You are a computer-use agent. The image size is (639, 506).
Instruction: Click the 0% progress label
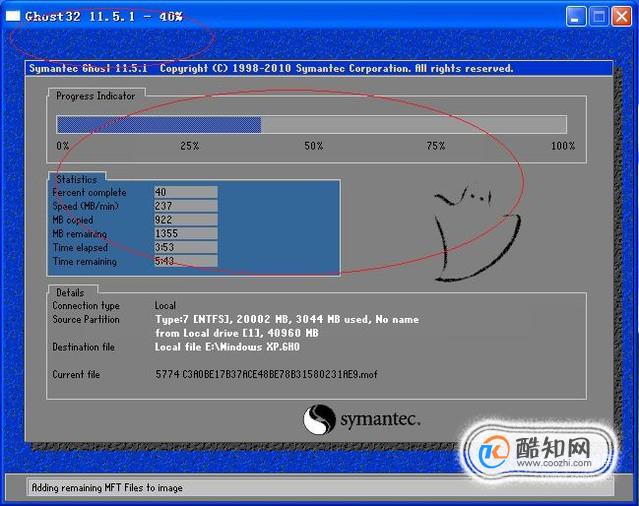[62, 146]
